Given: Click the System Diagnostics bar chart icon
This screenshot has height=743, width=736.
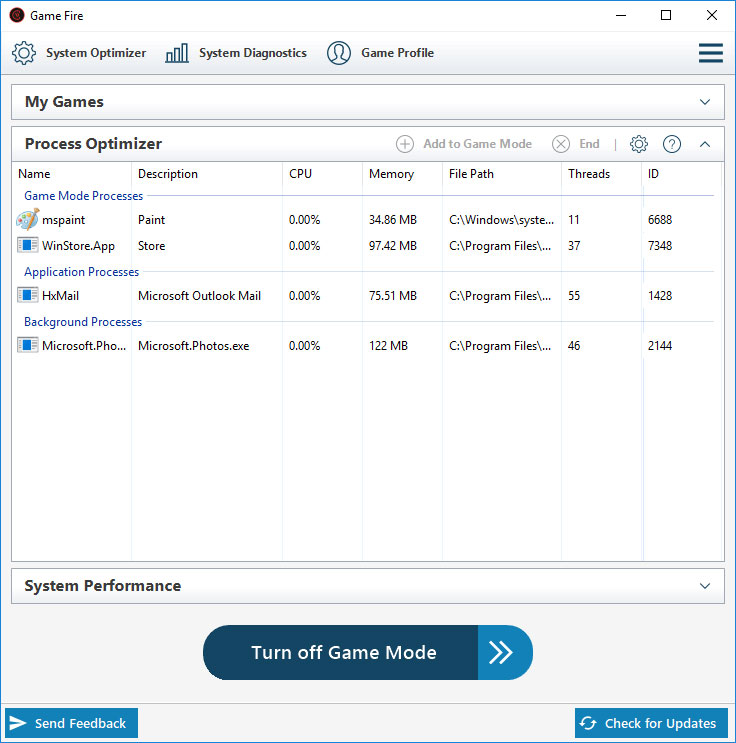Looking at the screenshot, I should click(x=177, y=53).
